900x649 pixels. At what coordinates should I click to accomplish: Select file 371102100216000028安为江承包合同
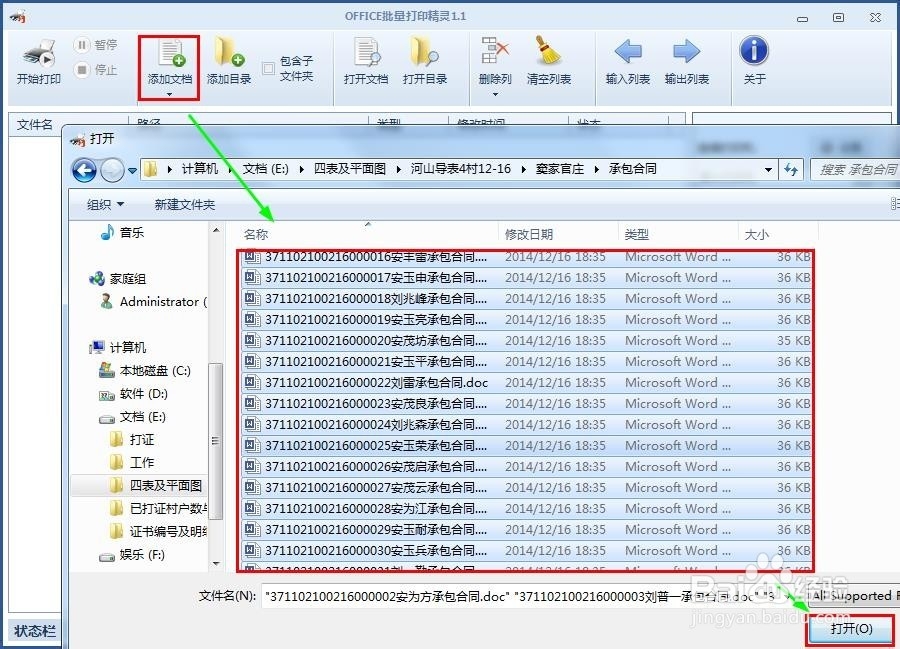526,508
